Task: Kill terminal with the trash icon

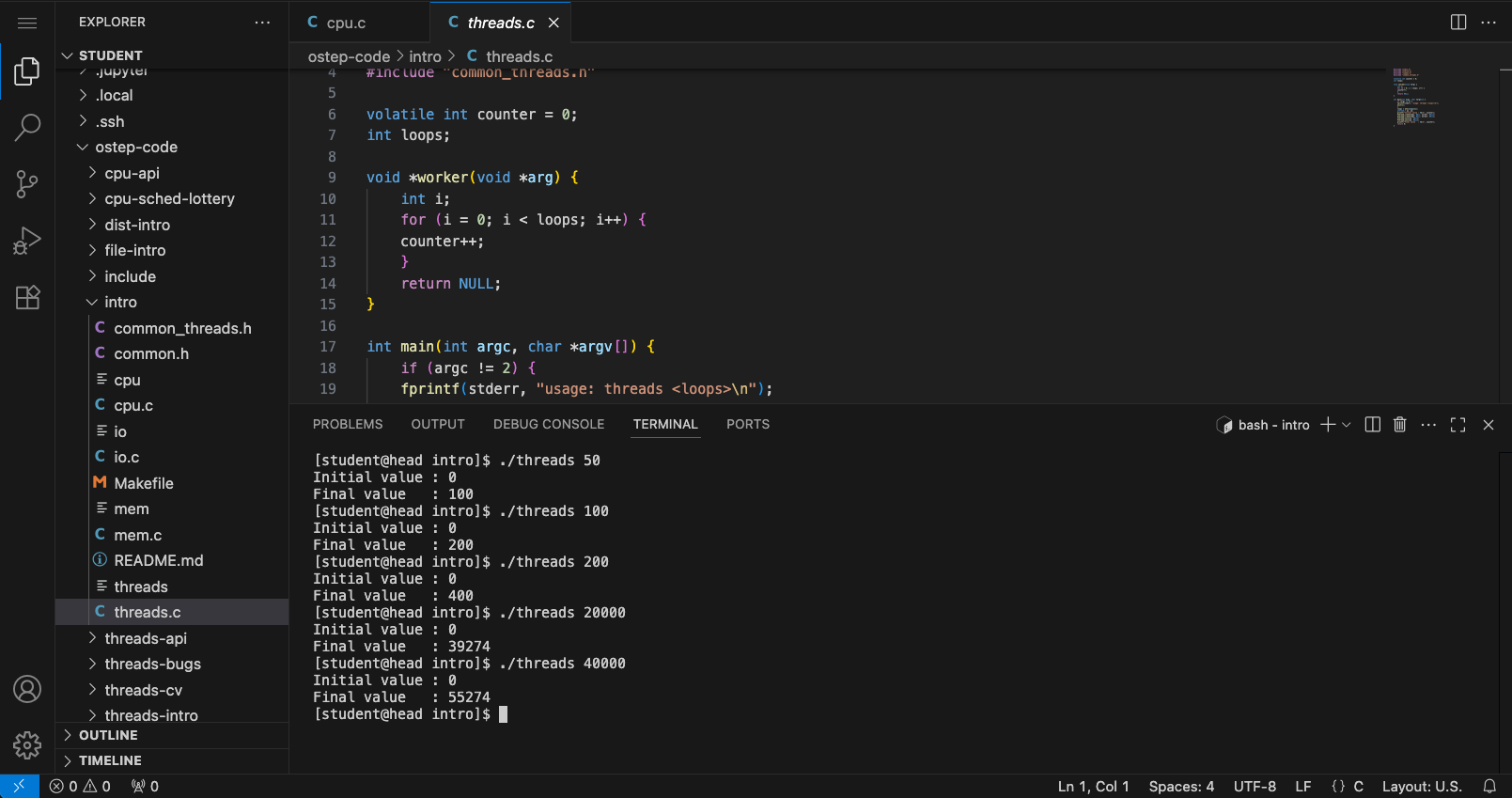Action: [1399, 425]
